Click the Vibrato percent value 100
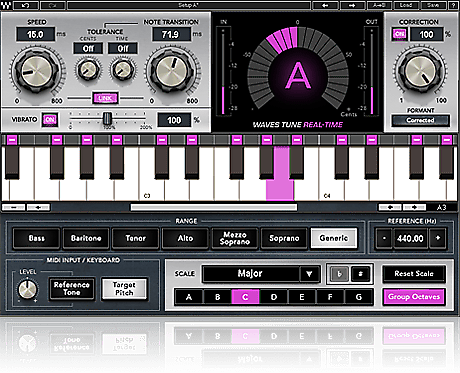This screenshot has width=460, height=373. coord(174,120)
